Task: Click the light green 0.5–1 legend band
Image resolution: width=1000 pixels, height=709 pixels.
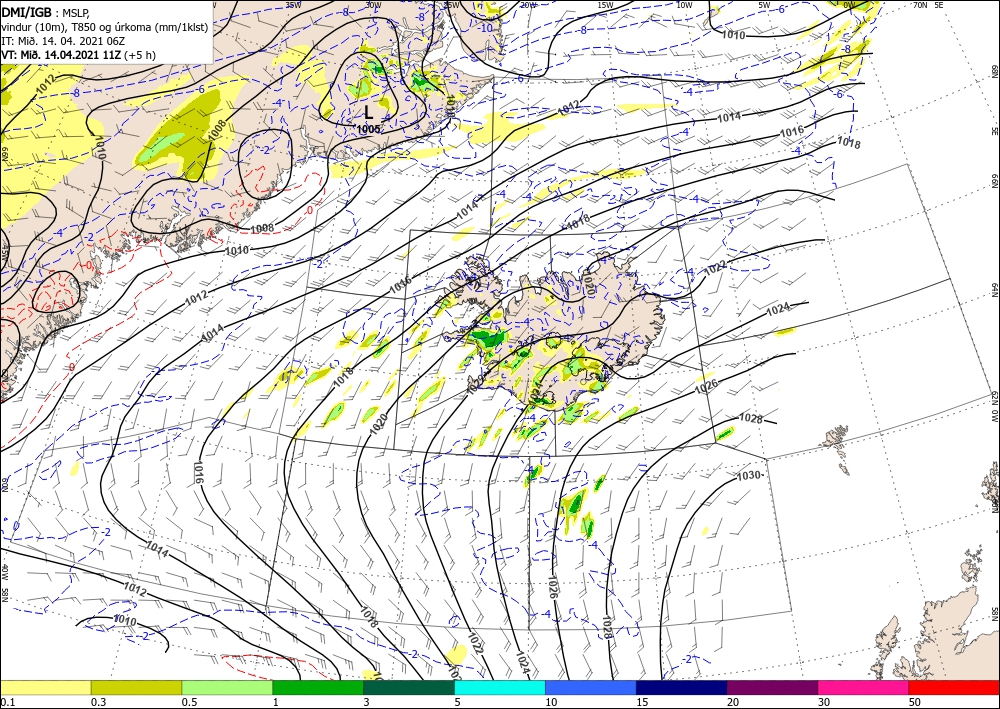Action: pos(227,687)
